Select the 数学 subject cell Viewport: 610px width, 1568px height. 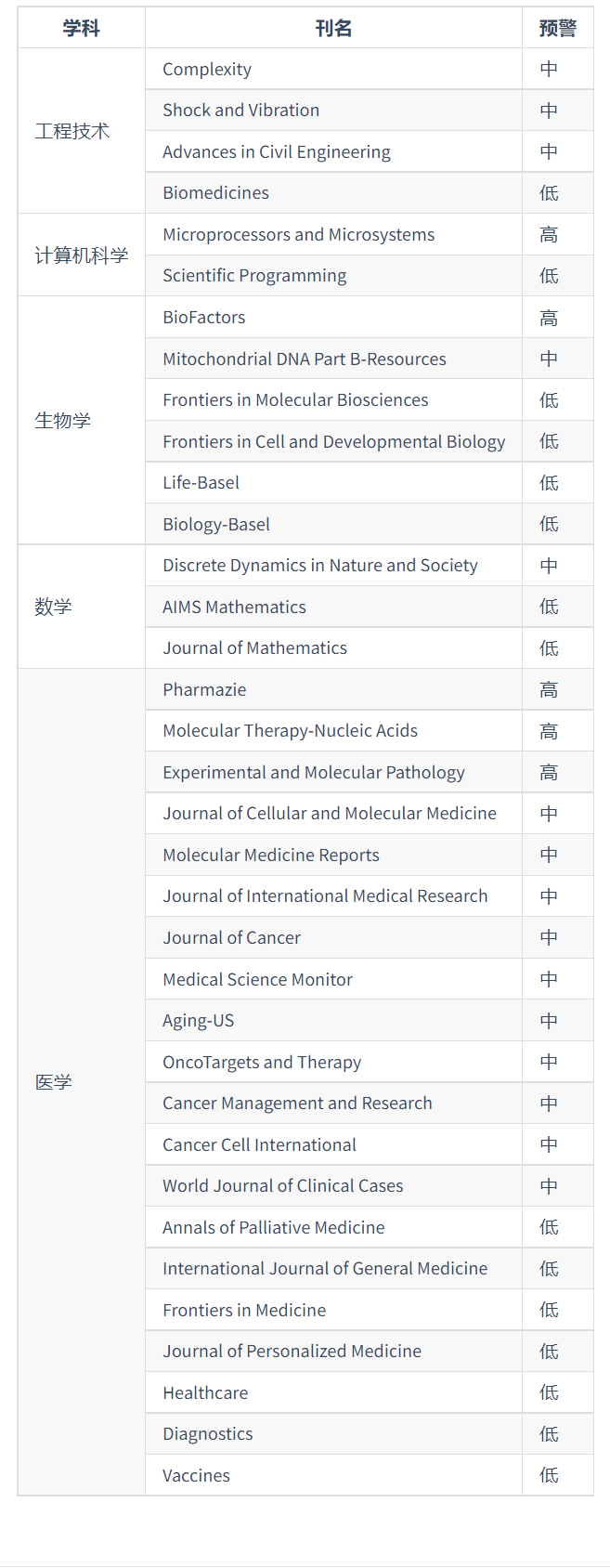(53, 607)
